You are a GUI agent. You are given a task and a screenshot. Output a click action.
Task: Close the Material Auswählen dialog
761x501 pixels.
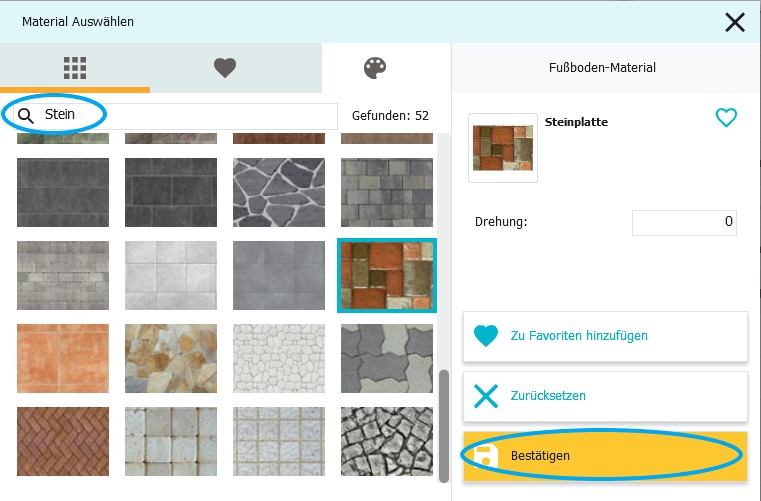point(735,22)
